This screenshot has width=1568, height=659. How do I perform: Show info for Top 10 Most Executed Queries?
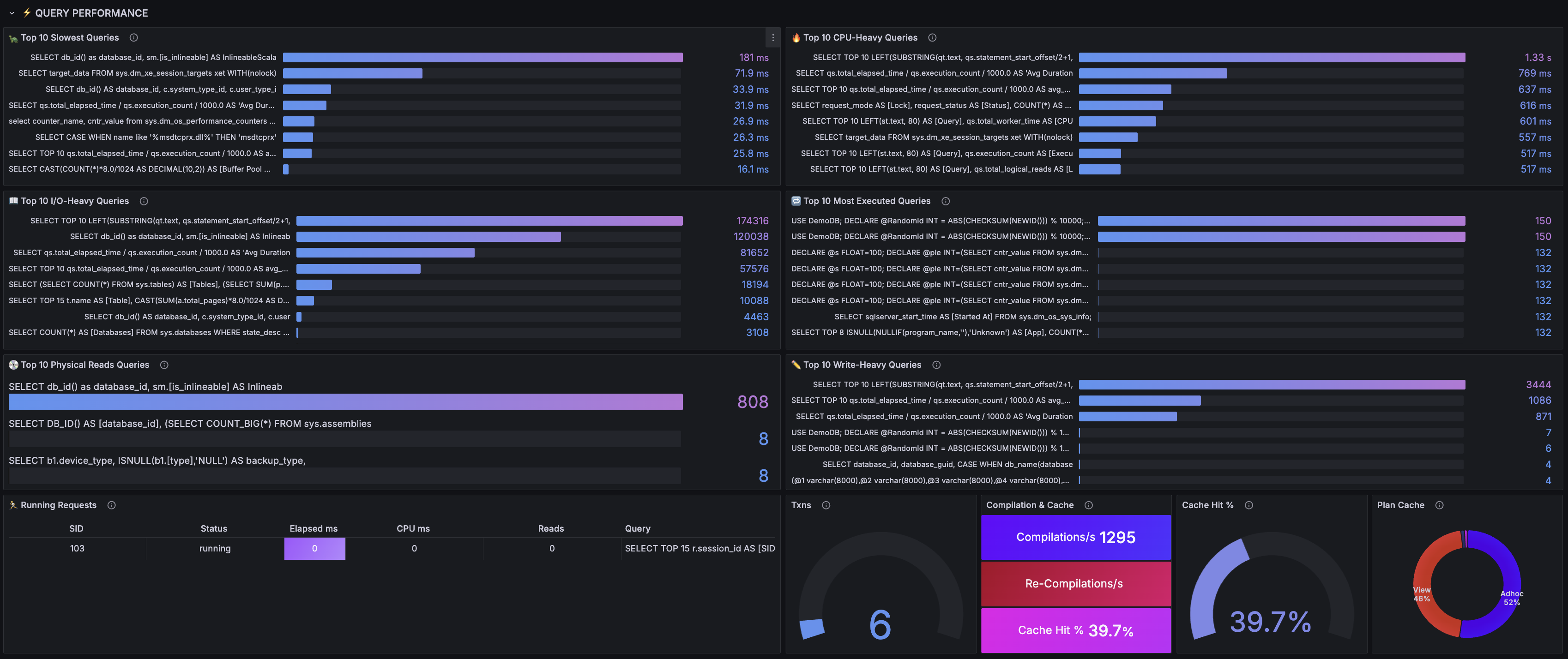pos(945,201)
